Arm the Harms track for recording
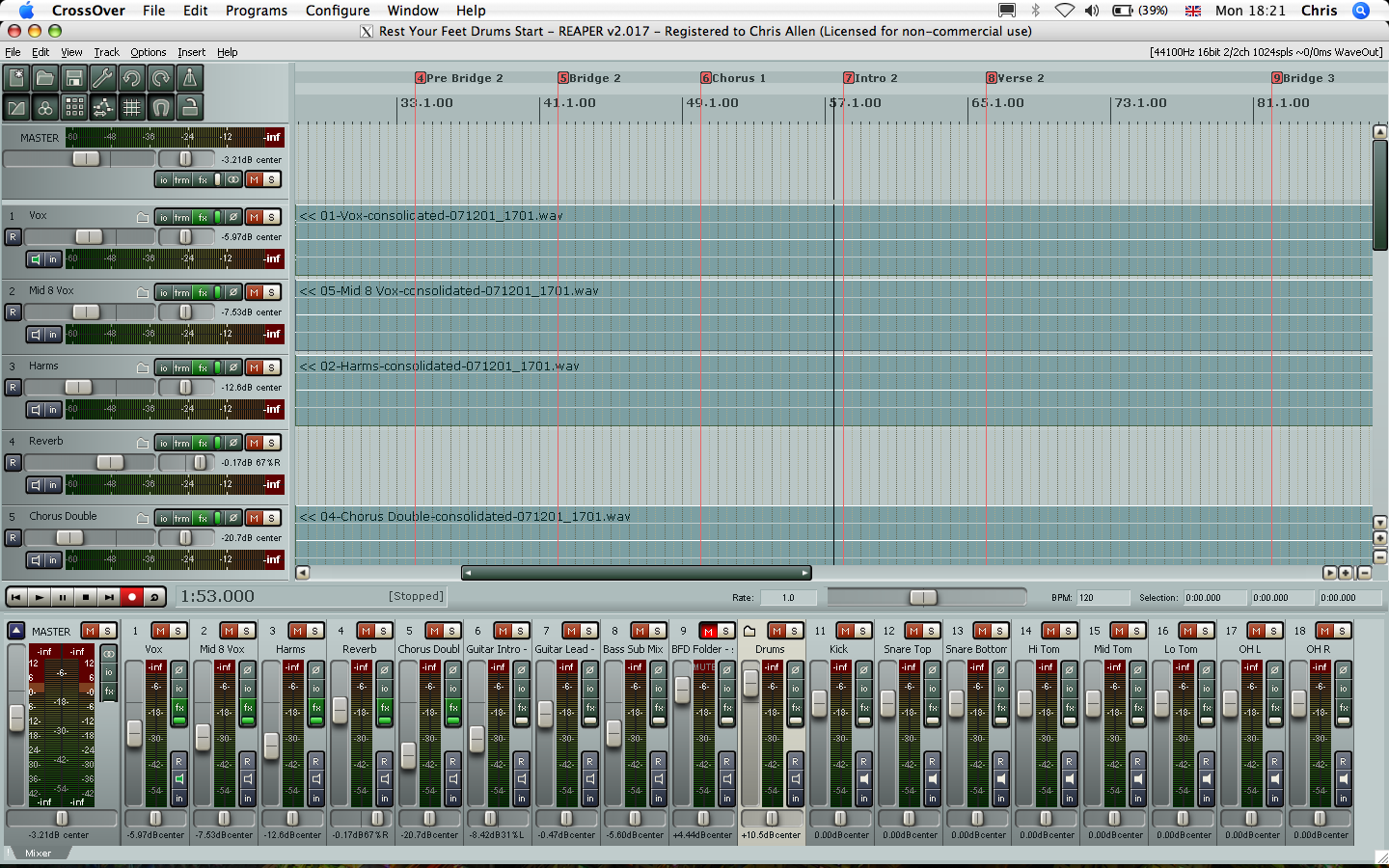 [13, 387]
